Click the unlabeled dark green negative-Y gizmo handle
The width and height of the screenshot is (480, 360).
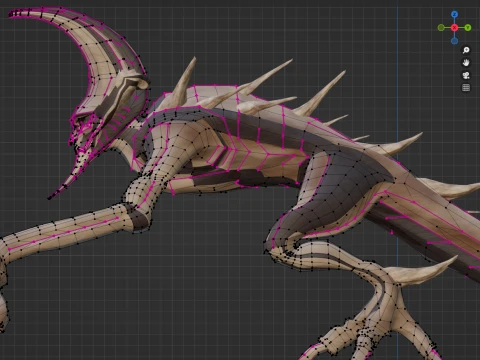click(441, 28)
